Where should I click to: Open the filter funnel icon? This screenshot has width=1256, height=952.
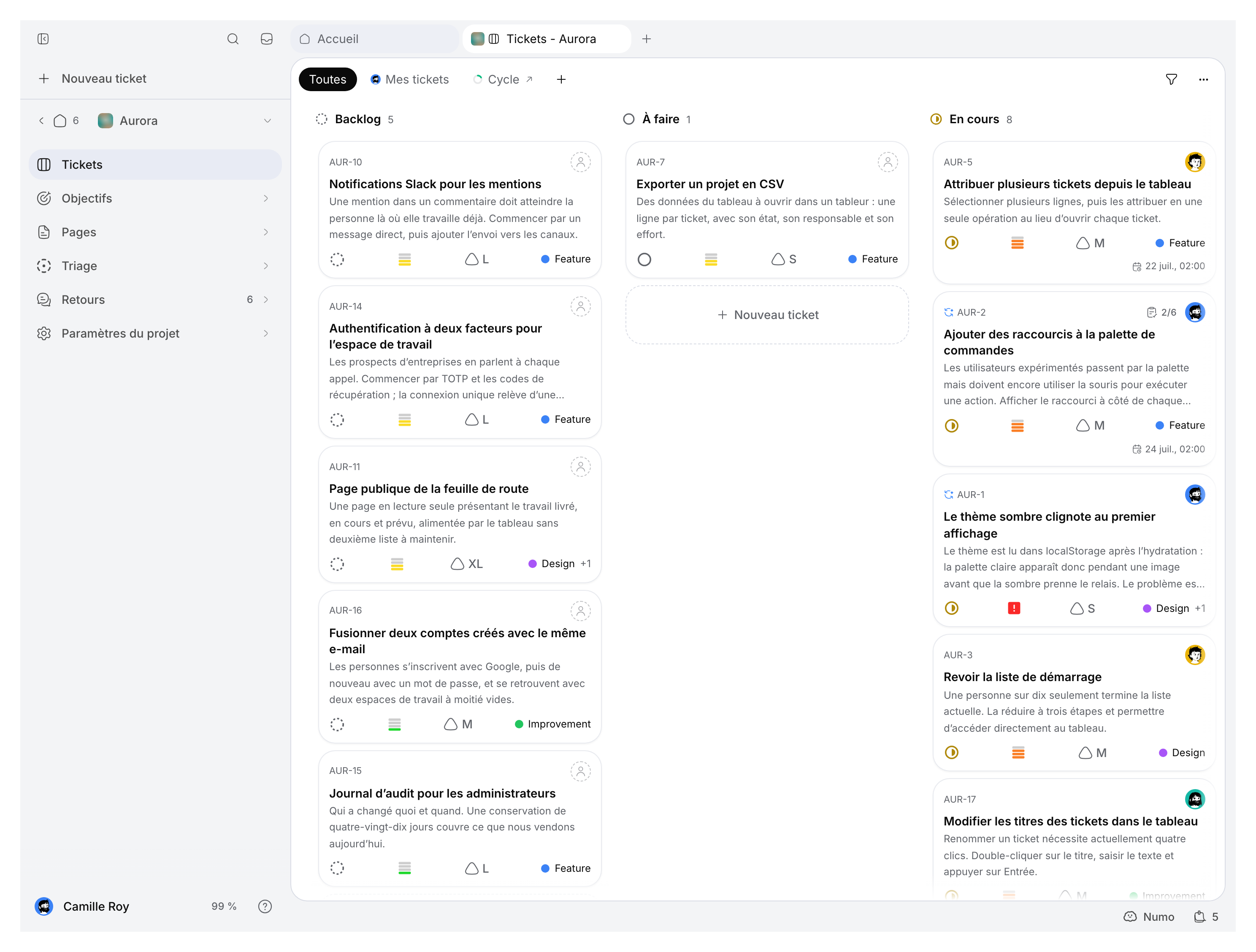pos(1171,79)
